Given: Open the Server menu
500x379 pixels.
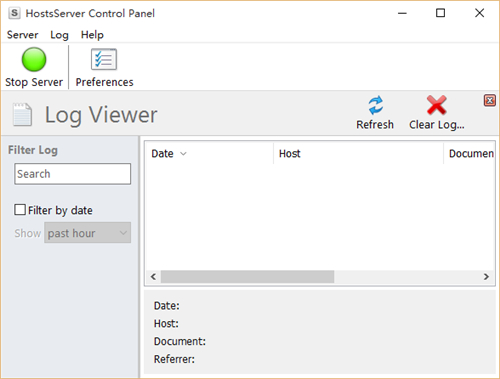Looking at the screenshot, I should (23, 35).
